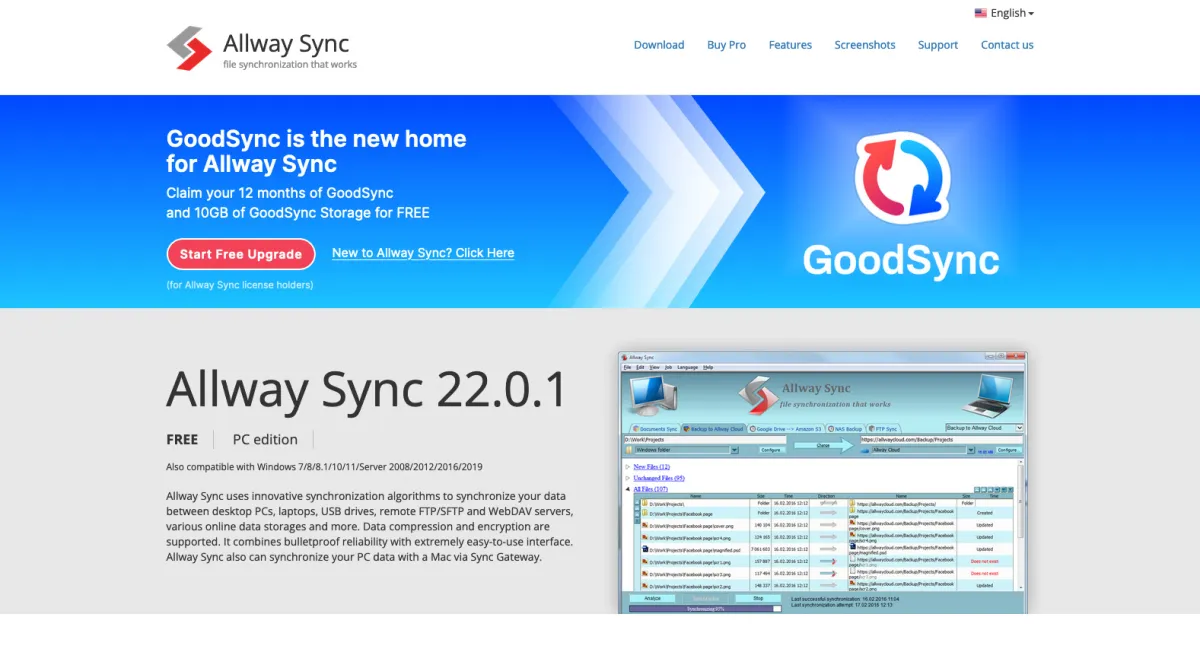
Task: Click the 'Allway Sync uses innovative synchronization algorithms' paragraph
Action: point(369,526)
